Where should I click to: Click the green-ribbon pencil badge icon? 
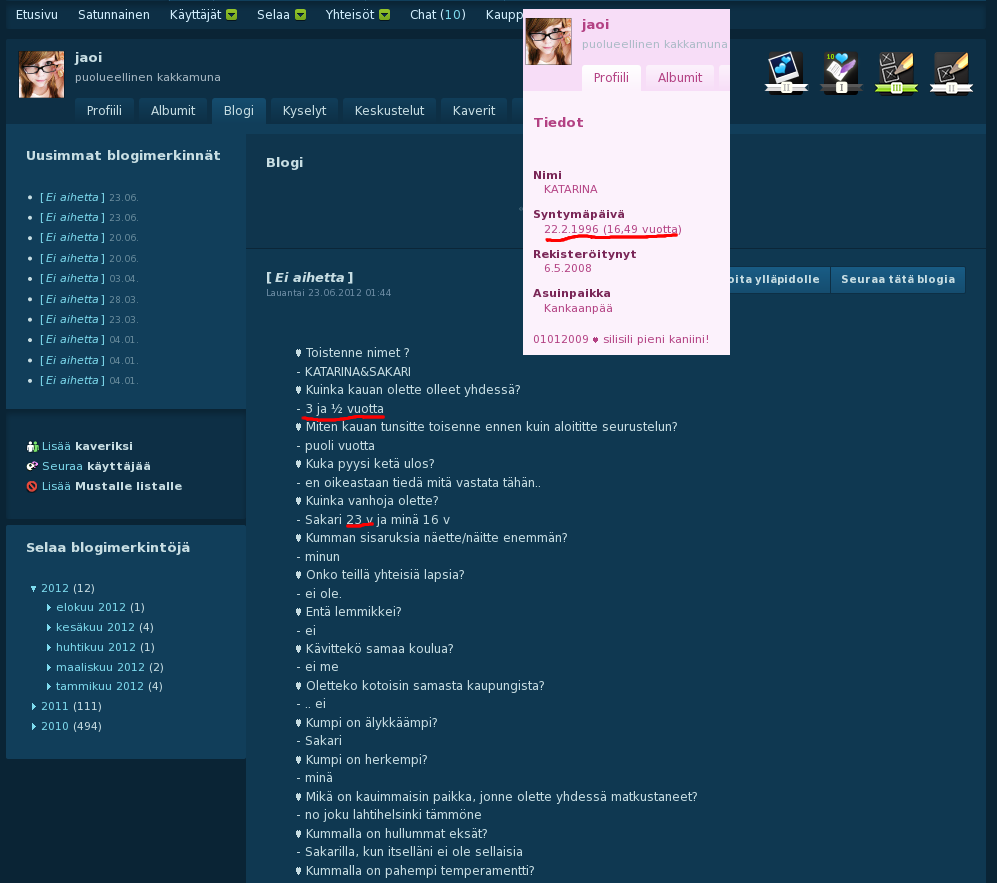(896, 73)
